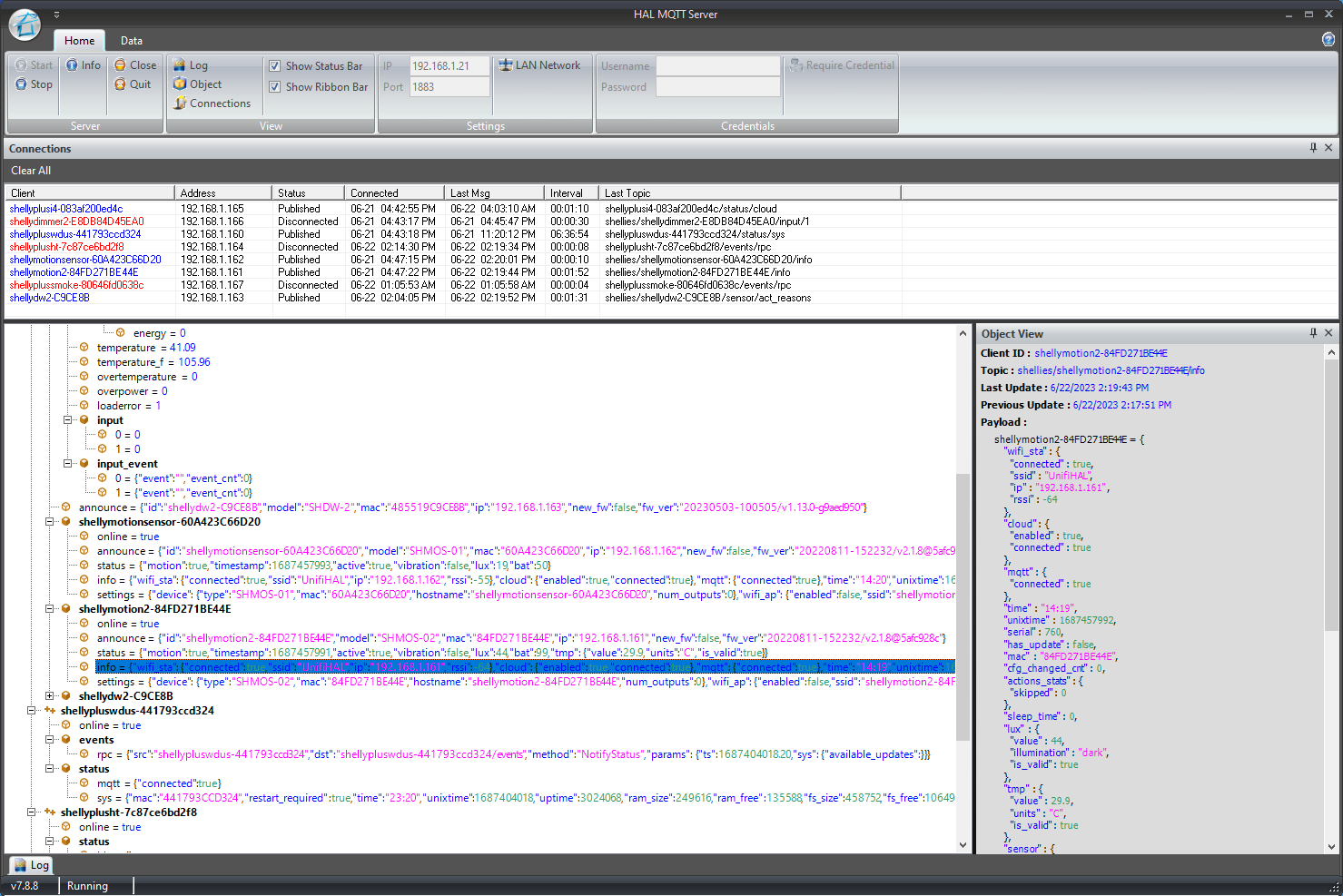1343x896 pixels.
Task: Collapse shellymotionsensor-60A423C66D20 node
Action: click(50, 522)
